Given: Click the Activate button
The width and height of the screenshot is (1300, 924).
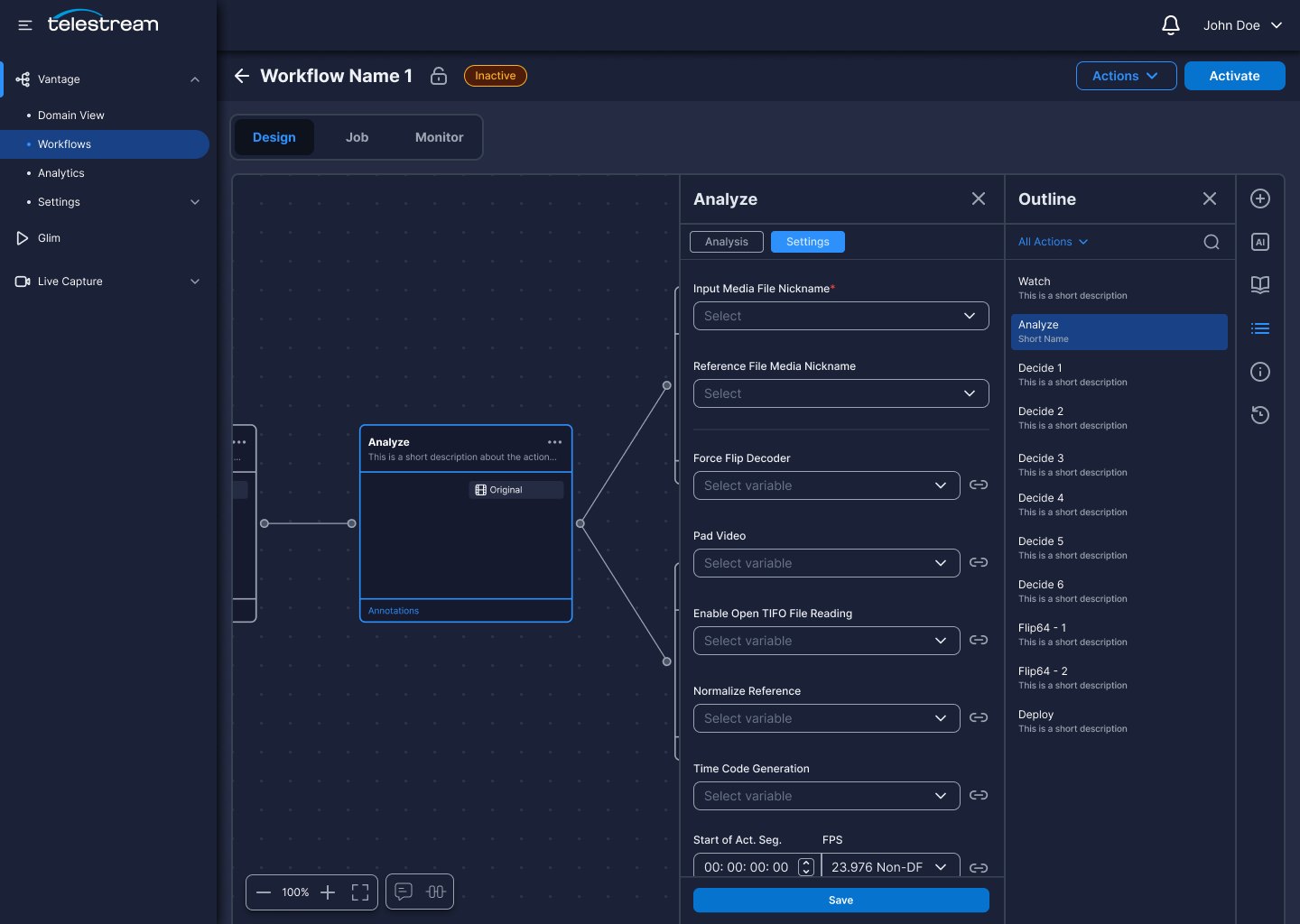Looking at the screenshot, I should point(1234,76).
